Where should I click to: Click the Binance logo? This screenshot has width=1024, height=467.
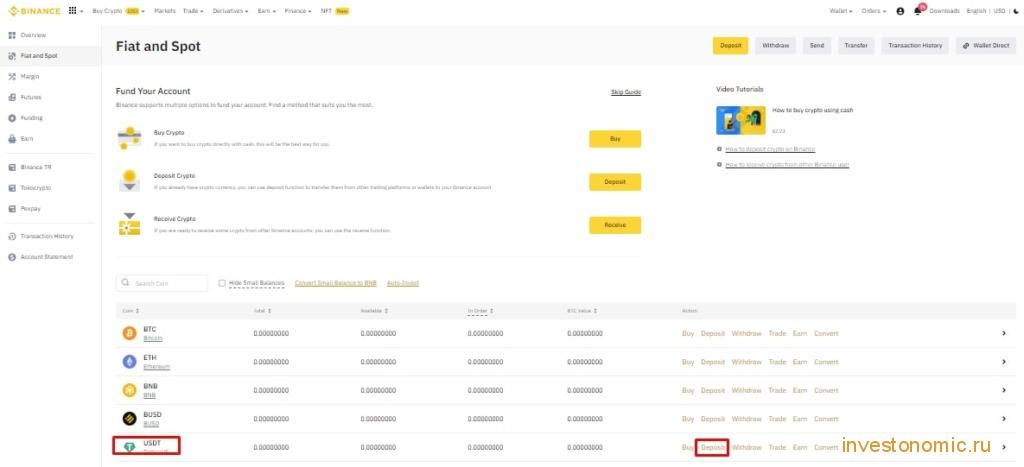[35, 11]
